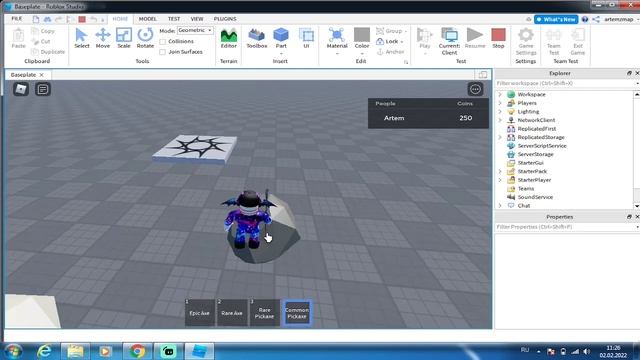Switch to the TEST tab
The height and width of the screenshot is (360, 640).
tap(174, 19)
